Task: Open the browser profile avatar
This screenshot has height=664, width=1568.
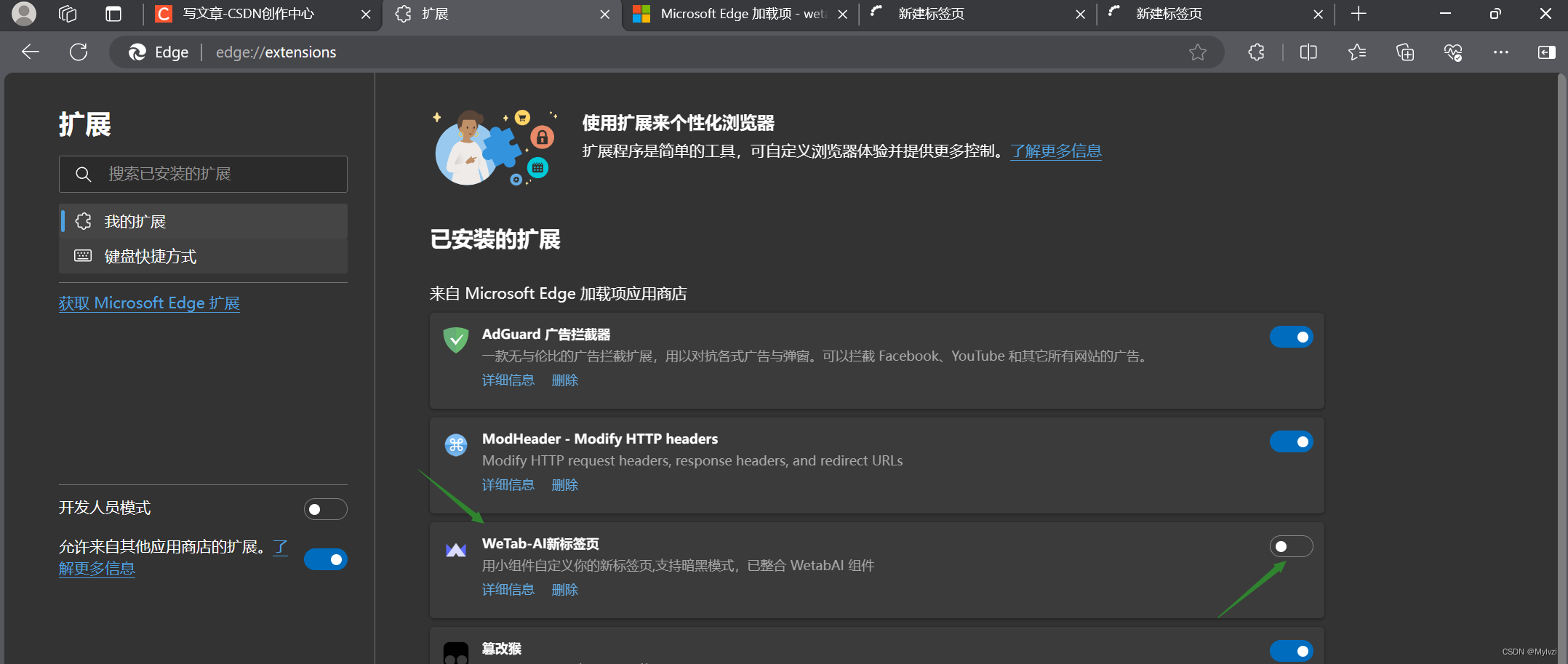Action: point(24,14)
